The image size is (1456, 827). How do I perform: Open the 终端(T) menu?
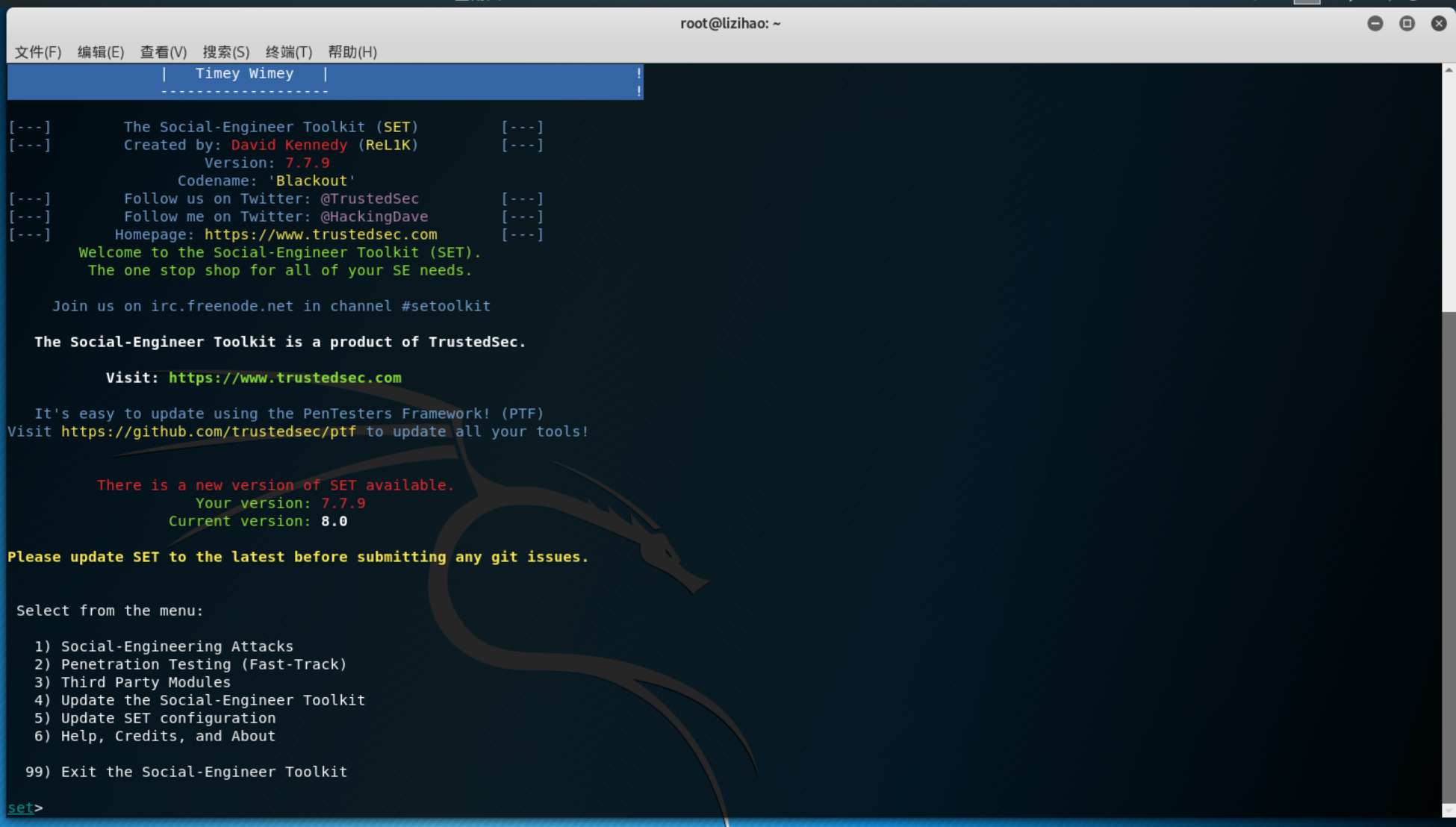pos(289,52)
